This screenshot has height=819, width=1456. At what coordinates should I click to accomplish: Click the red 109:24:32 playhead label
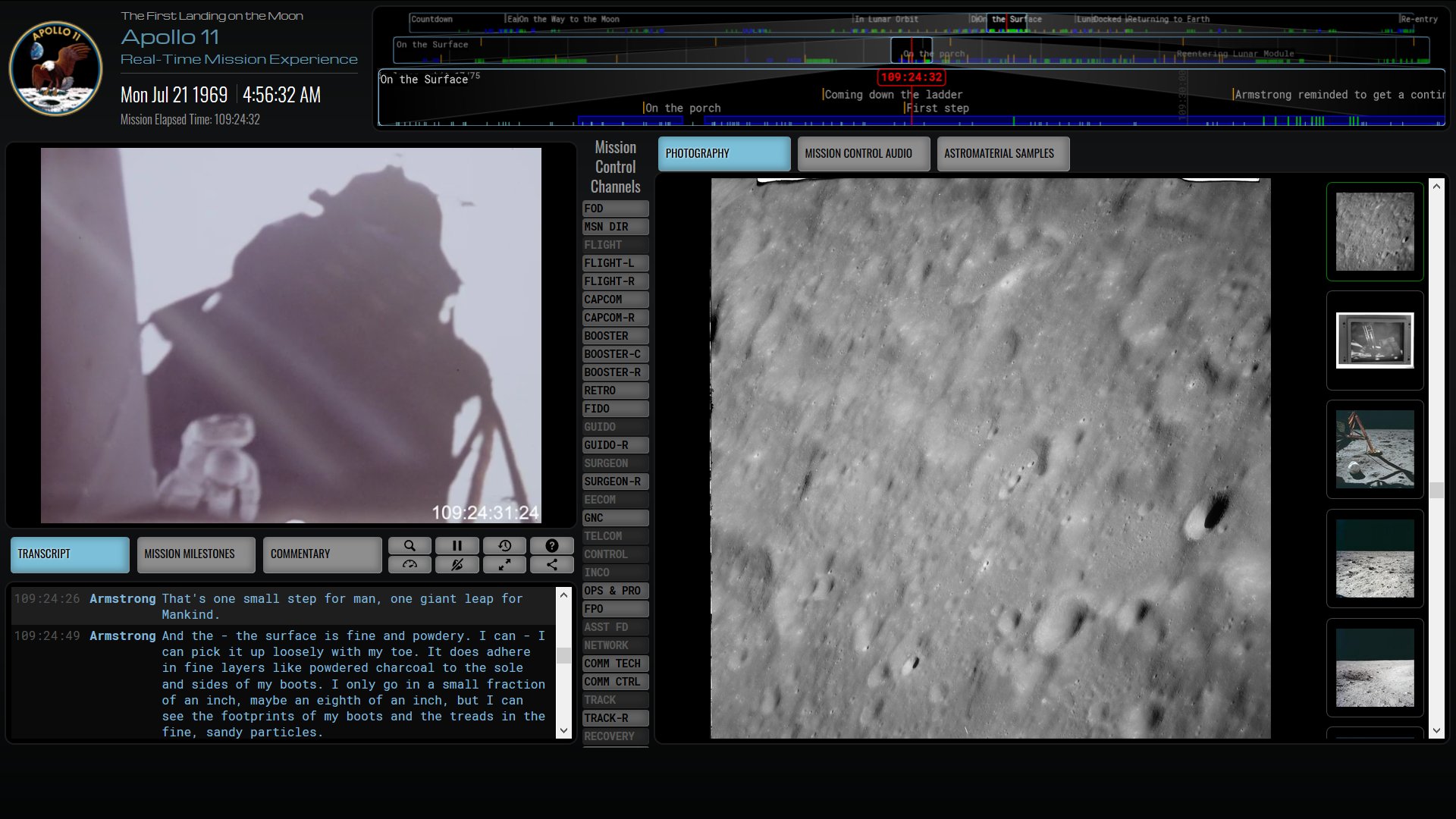pyautogui.click(x=912, y=77)
